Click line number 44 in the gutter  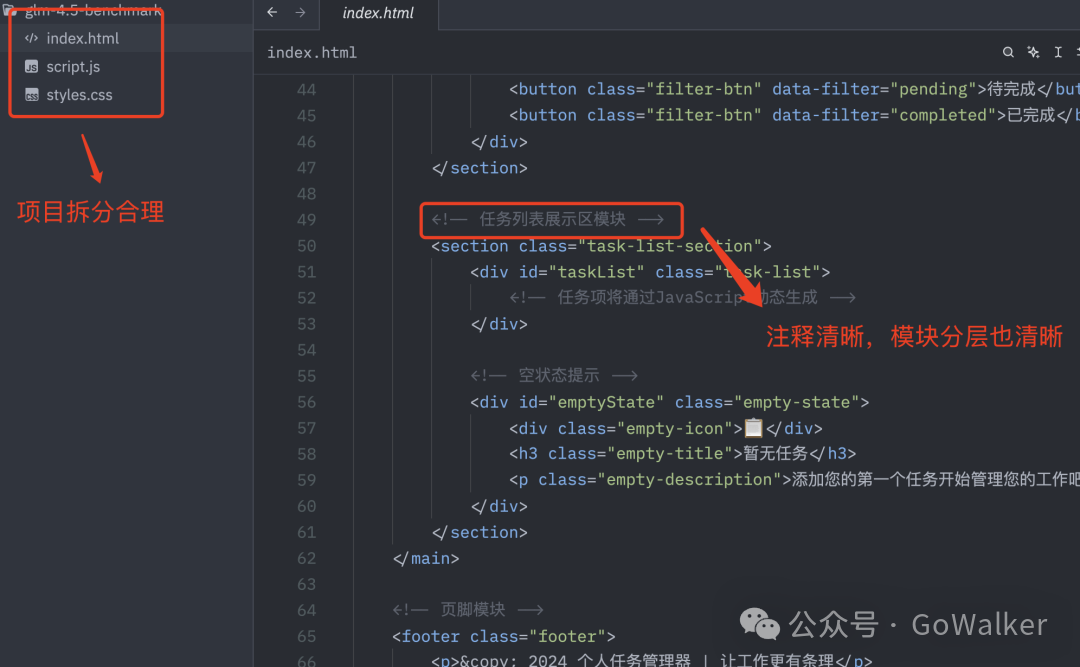(307, 90)
